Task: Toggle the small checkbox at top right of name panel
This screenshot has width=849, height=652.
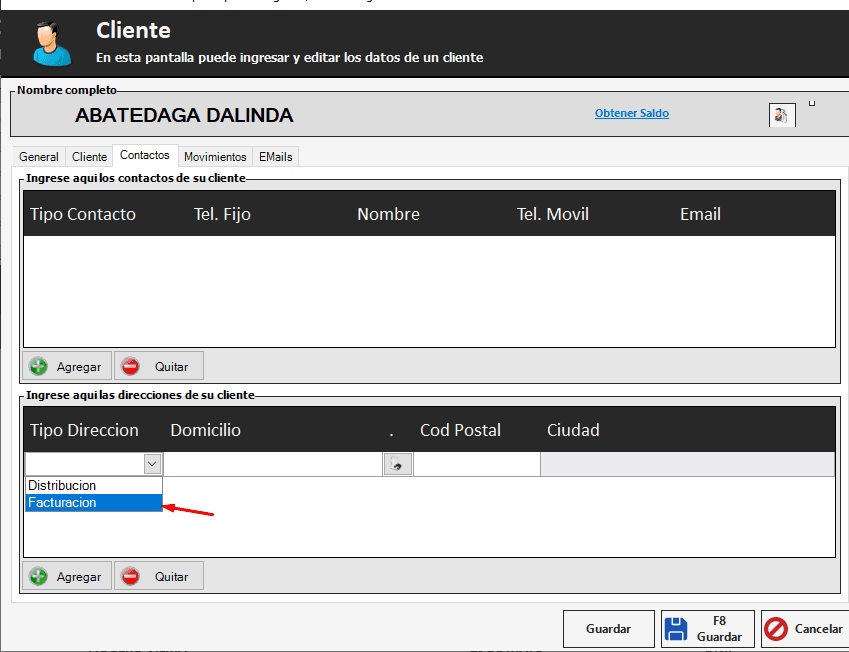Action: [x=812, y=103]
